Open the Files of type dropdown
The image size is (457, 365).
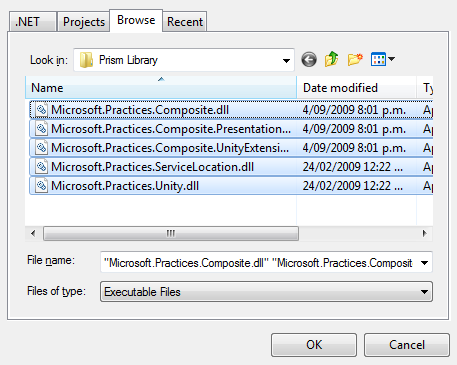266,292
